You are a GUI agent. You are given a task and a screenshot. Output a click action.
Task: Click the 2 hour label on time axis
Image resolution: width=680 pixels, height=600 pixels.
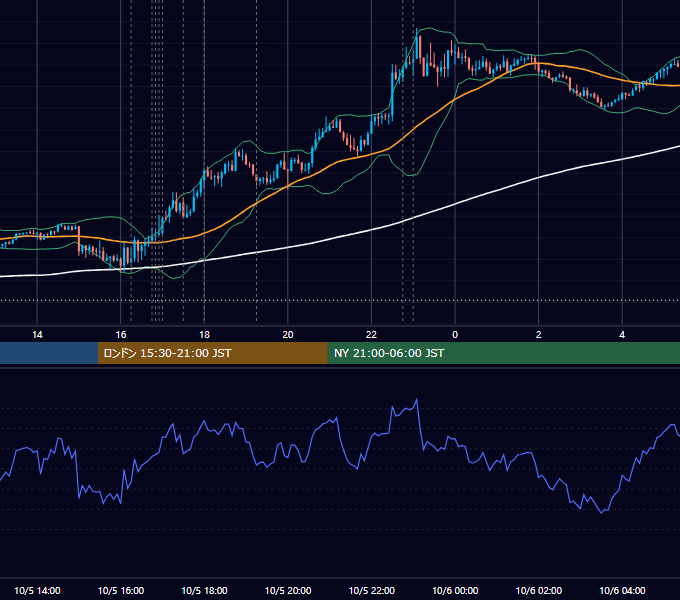coord(539,335)
